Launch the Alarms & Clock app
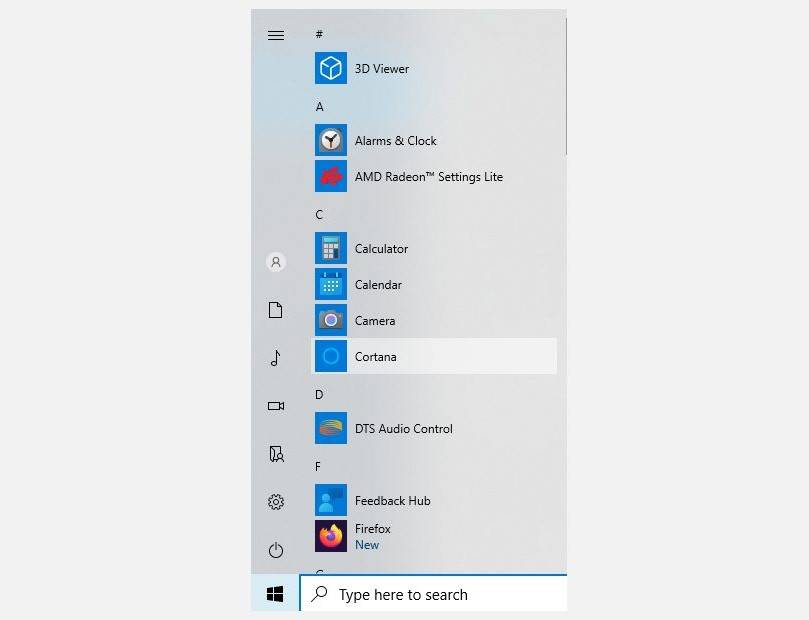The image size is (809, 620). [x=396, y=140]
